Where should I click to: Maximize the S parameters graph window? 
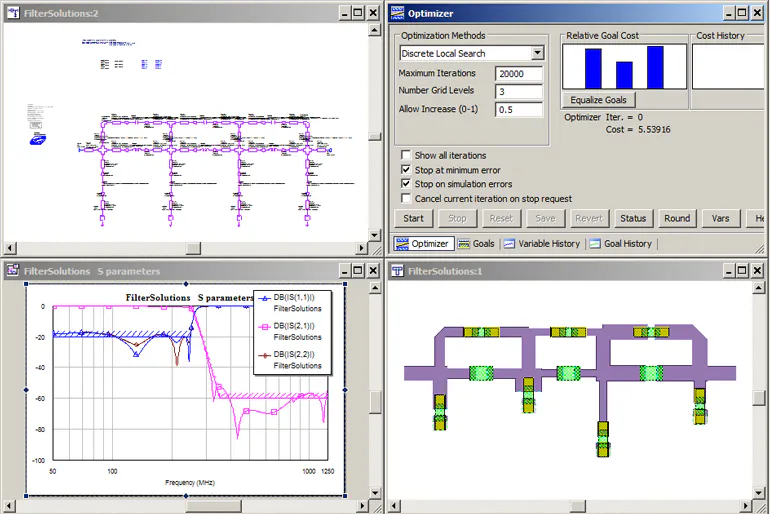pyautogui.click(x=358, y=271)
